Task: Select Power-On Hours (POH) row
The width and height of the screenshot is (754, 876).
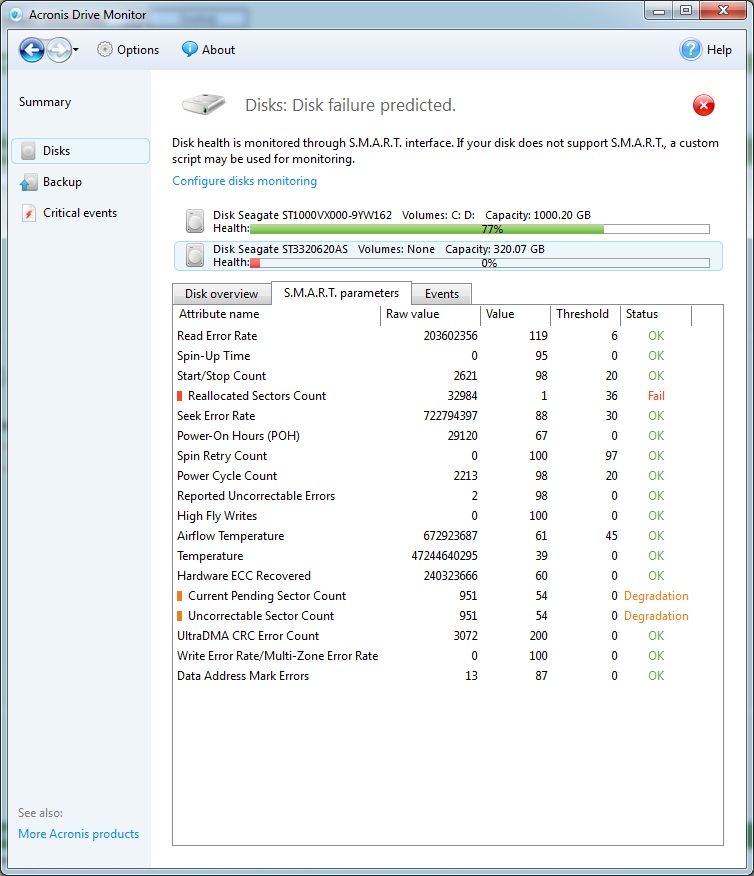Action: [x=433, y=436]
